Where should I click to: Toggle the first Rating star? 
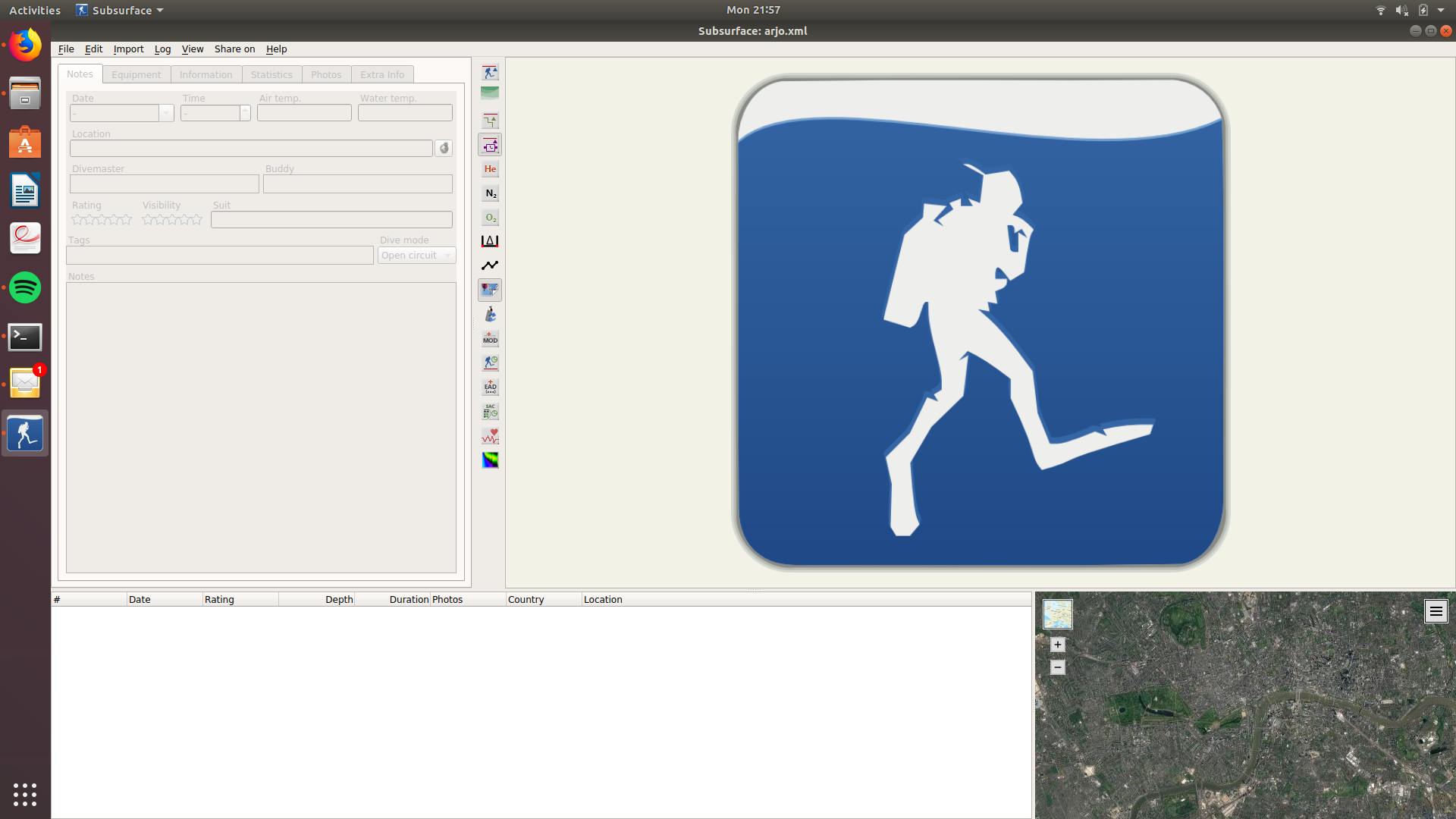[76, 219]
